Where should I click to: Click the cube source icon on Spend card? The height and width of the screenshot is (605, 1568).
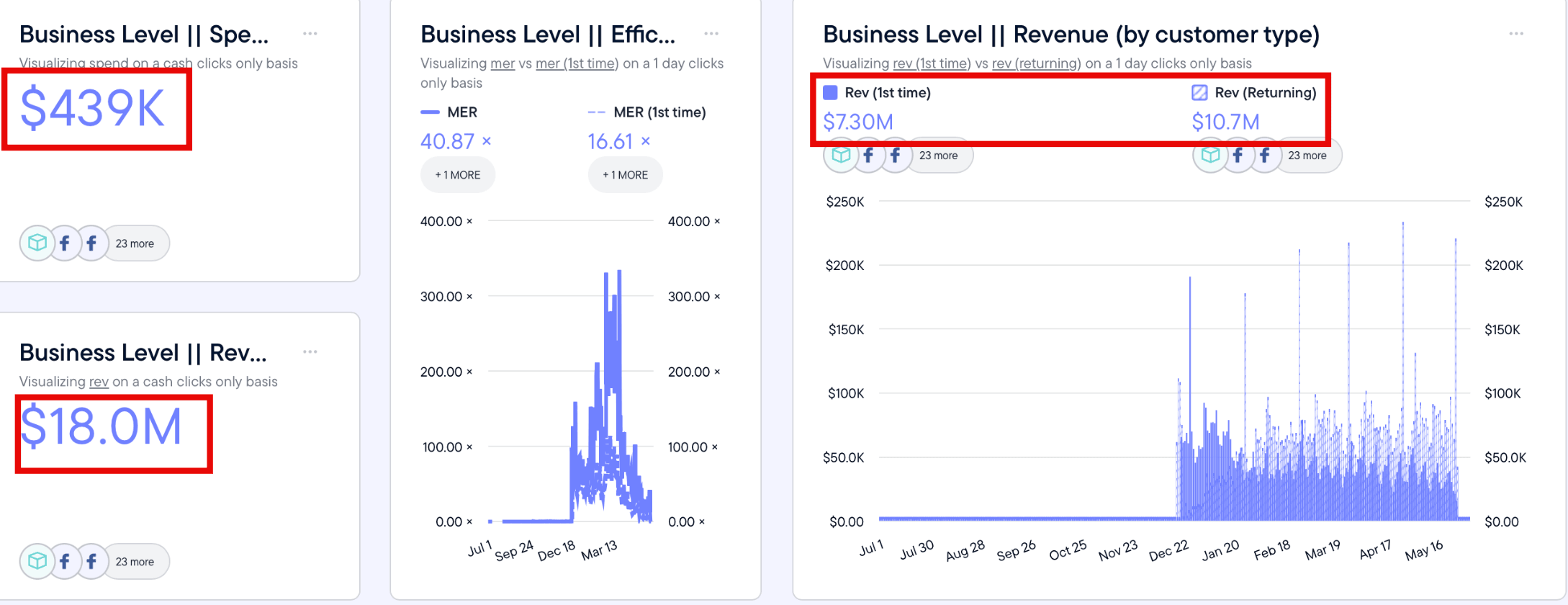(37, 243)
